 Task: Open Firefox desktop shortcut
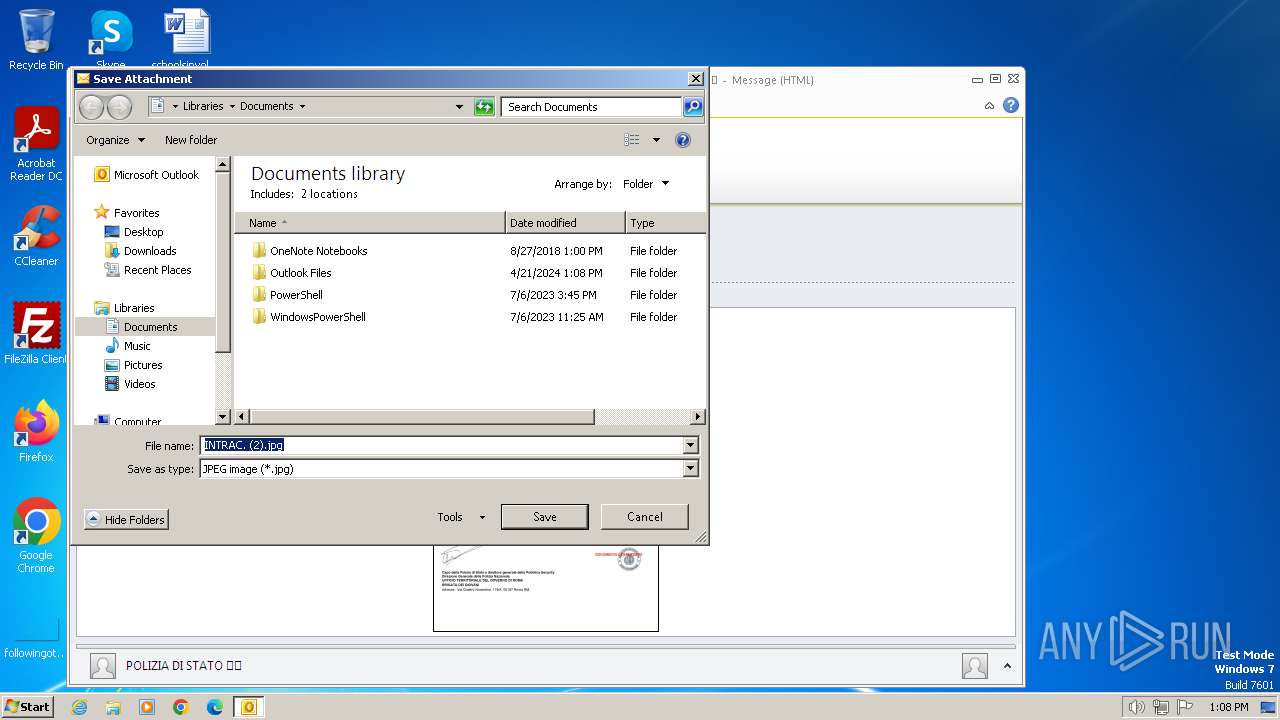coord(36,431)
